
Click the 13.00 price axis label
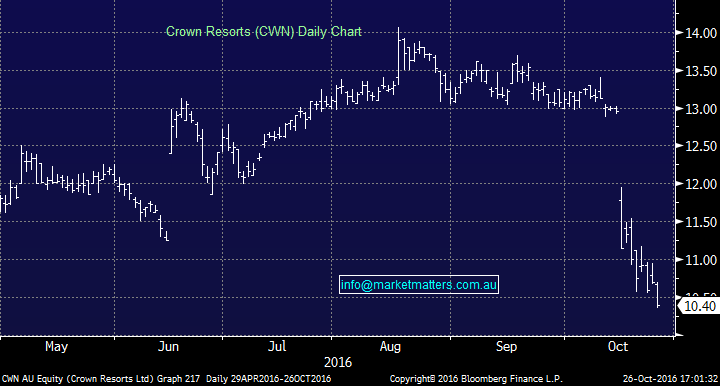tap(701, 109)
